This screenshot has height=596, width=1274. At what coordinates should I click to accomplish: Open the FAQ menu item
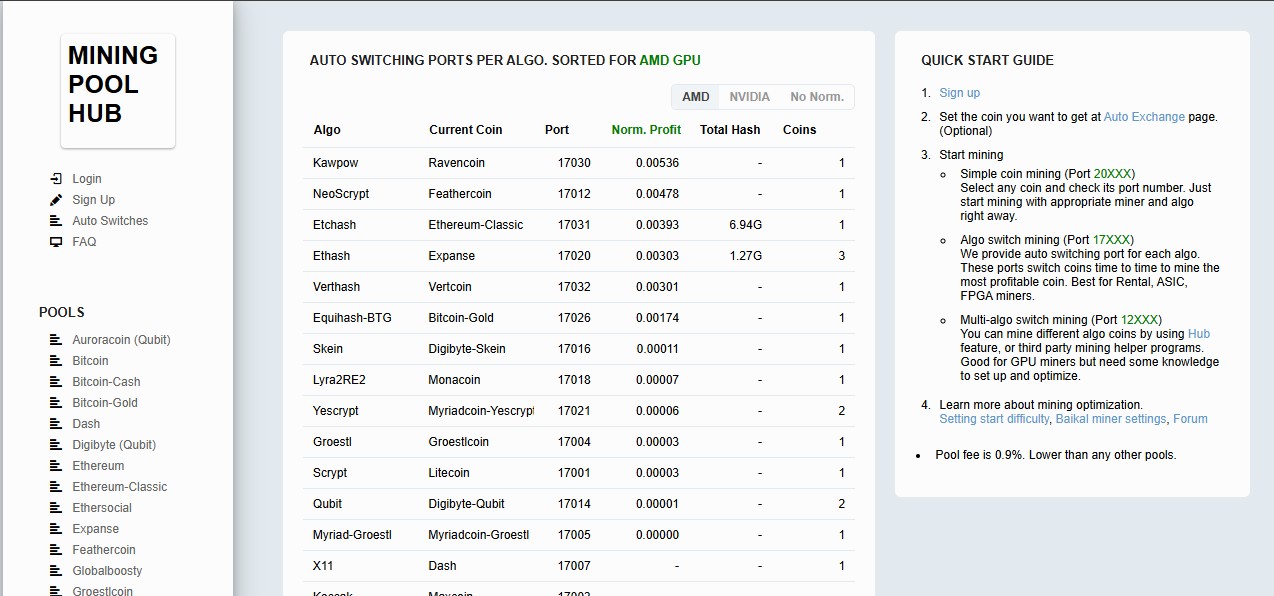click(x=84, y=241)
